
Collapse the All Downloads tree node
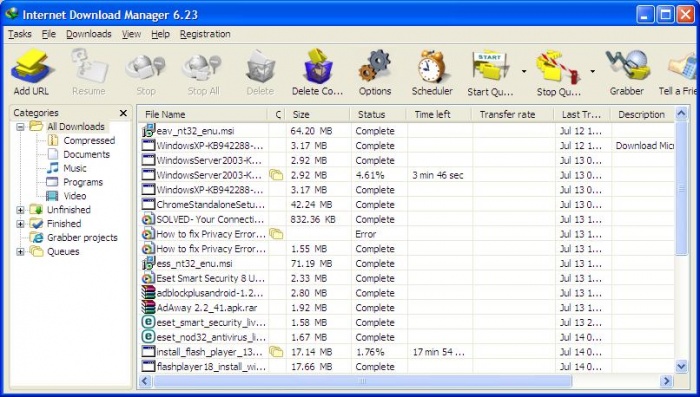point(20,127)
